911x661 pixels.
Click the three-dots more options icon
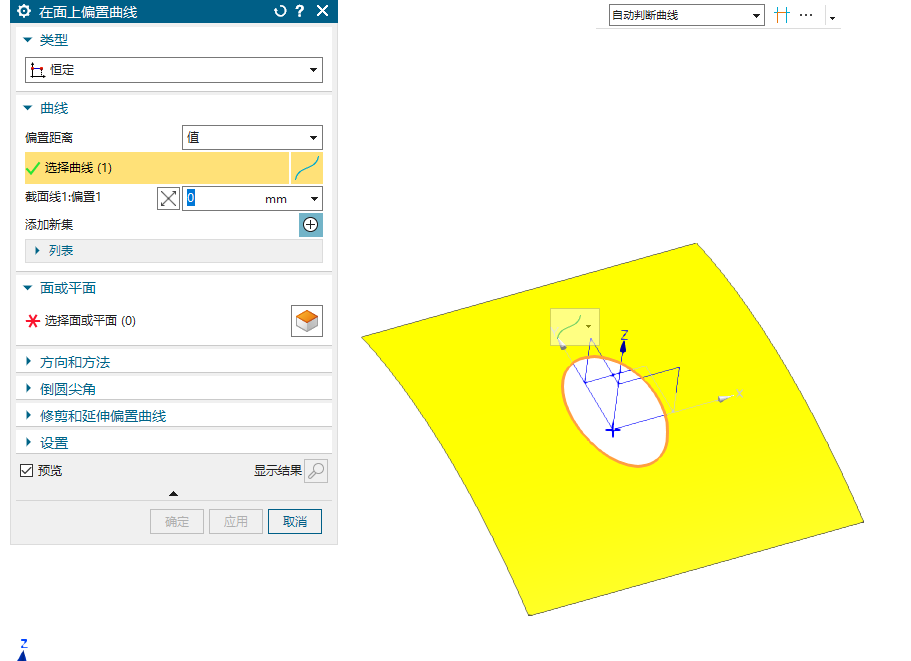(x=806, y=15)
